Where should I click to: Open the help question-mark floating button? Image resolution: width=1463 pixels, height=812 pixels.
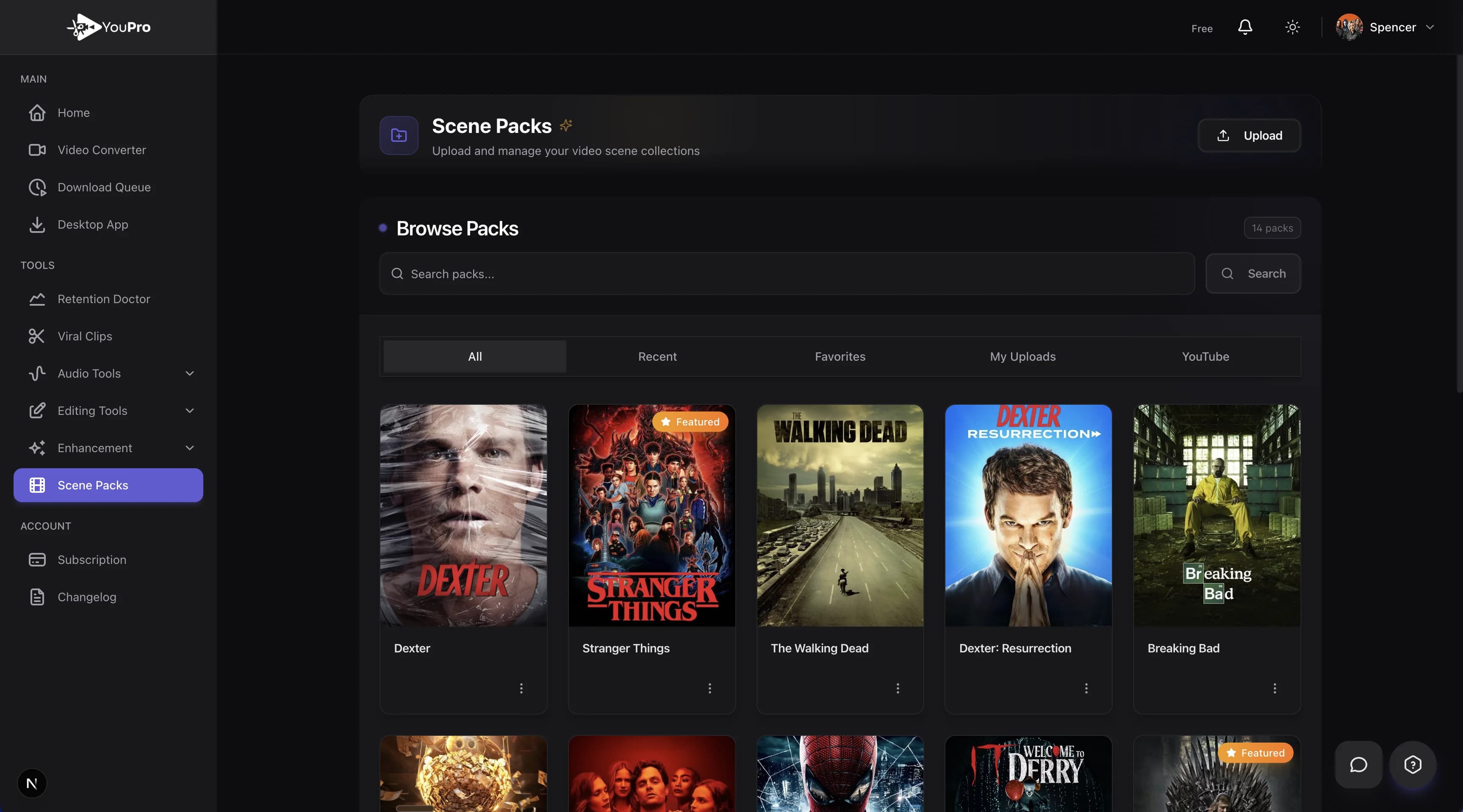(x=1413, y=764)
